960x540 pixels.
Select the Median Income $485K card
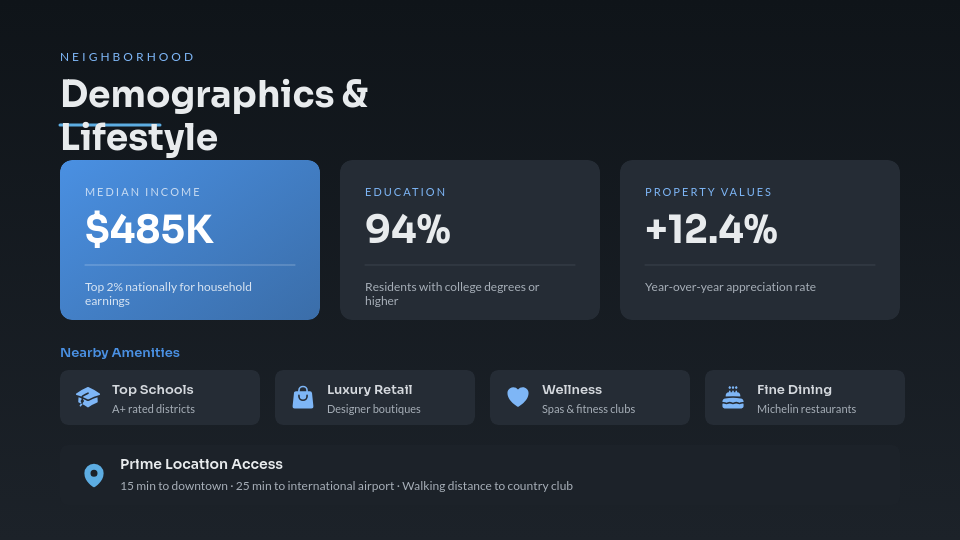(190, 240)
